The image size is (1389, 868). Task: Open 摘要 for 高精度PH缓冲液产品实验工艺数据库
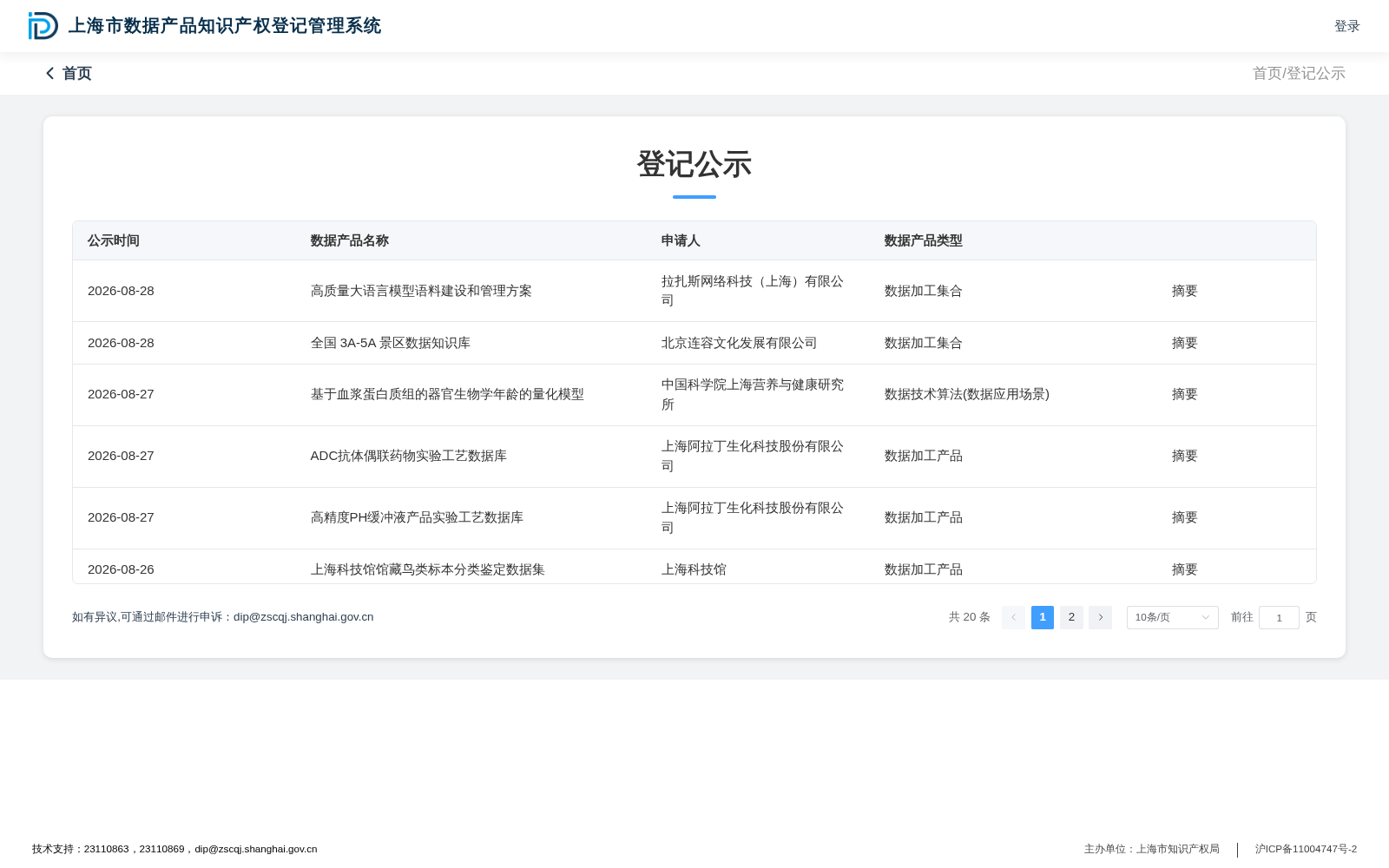(1184, 517)
